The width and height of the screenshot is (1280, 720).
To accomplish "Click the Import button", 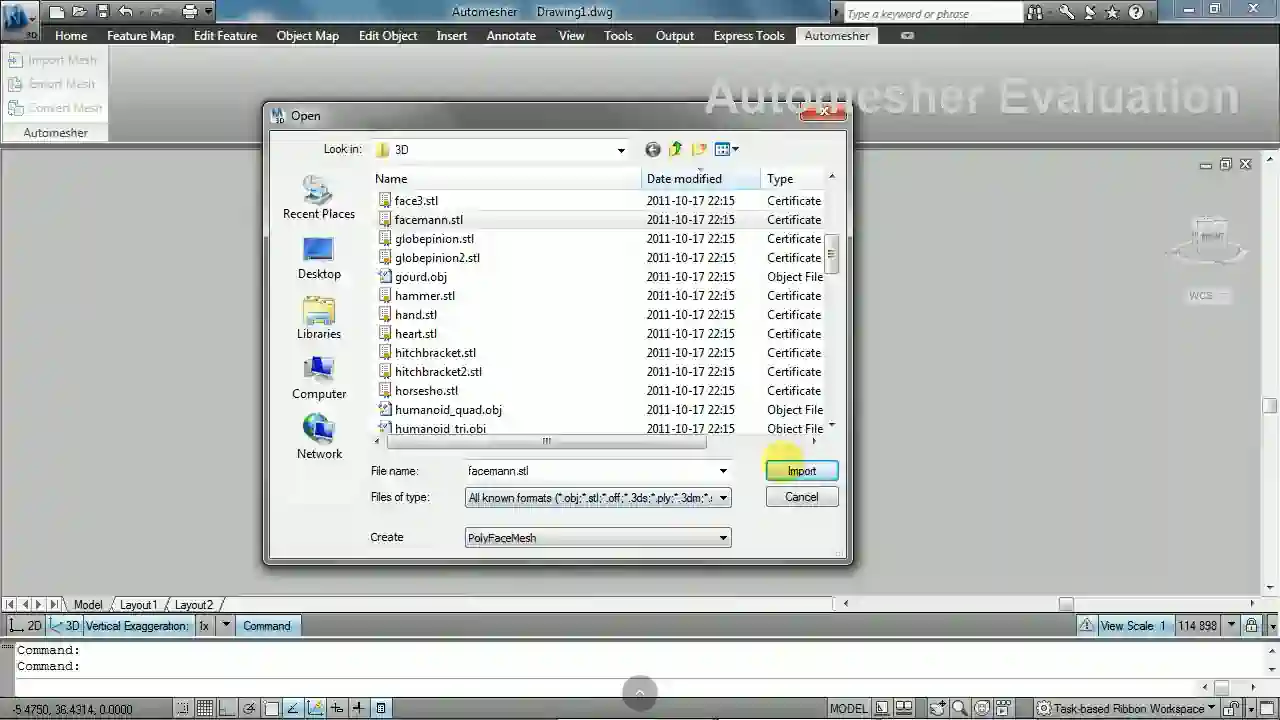I will coord(801,471).
